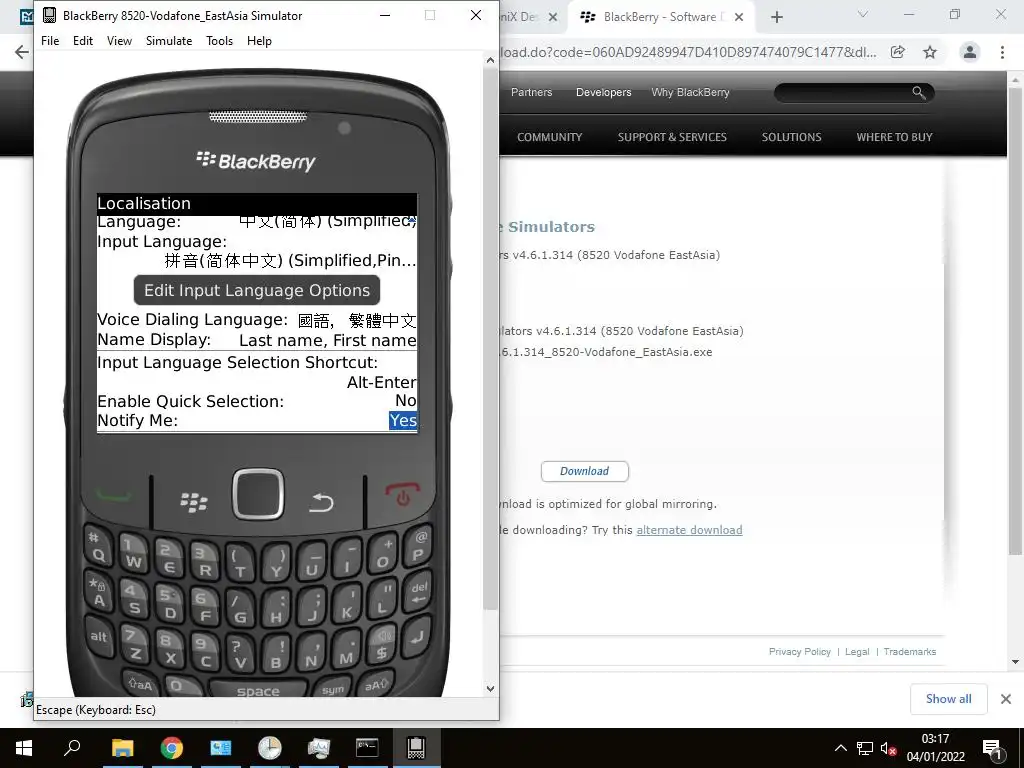The height and width of the screenshot is (768, 1024).
Task: Click the P key on phone keyboard
Action: pyautogui.click(x=418, y=547)
